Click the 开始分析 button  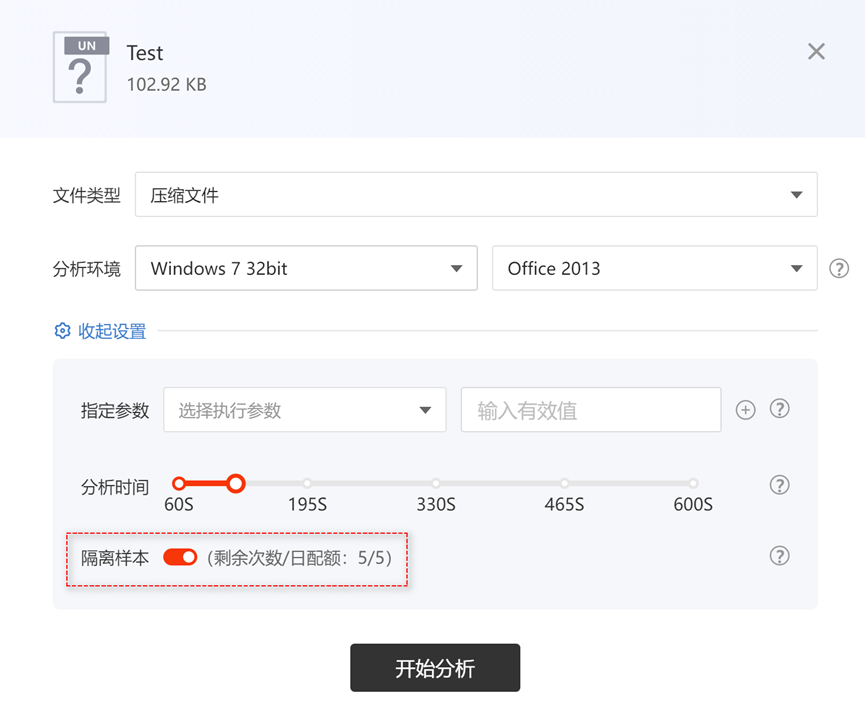tap(435, 668)
